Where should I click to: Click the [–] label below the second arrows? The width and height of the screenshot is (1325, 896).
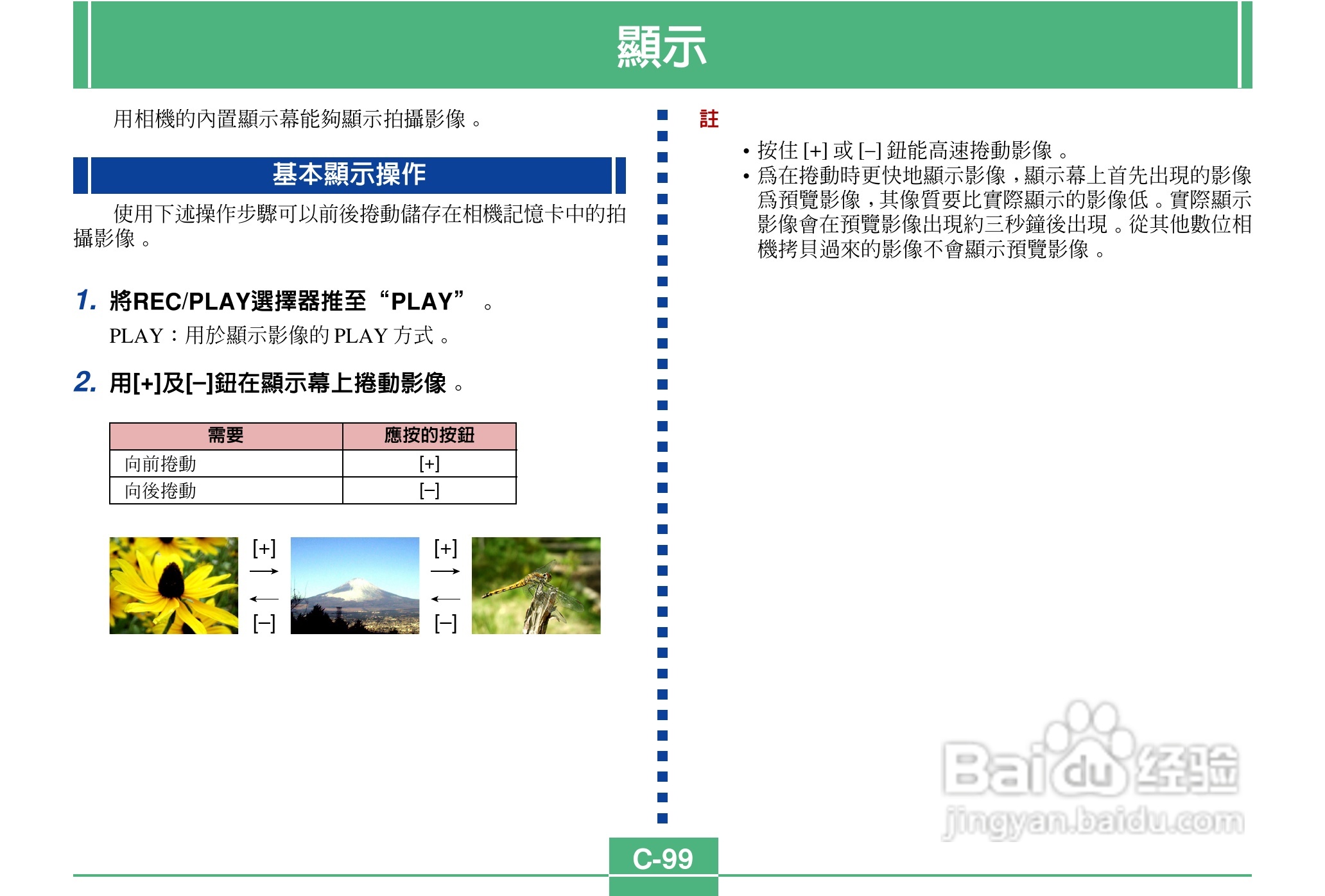tap(446, 623)
